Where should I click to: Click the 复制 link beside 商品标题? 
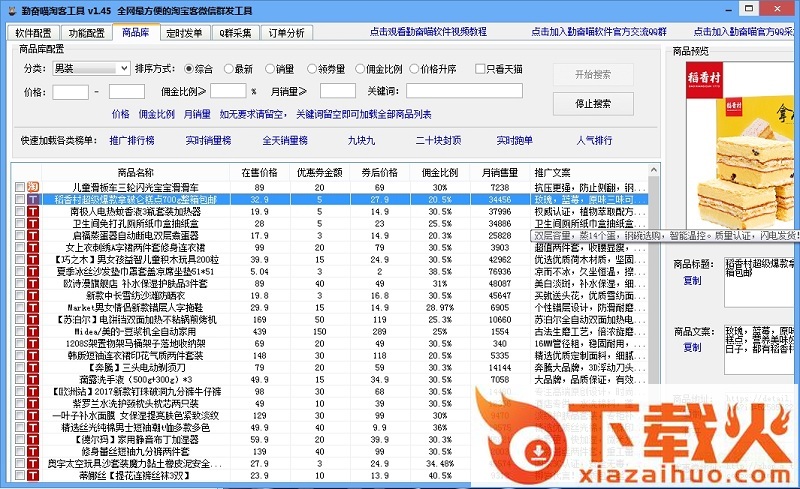pyautogui.click(x=692, y=281)
